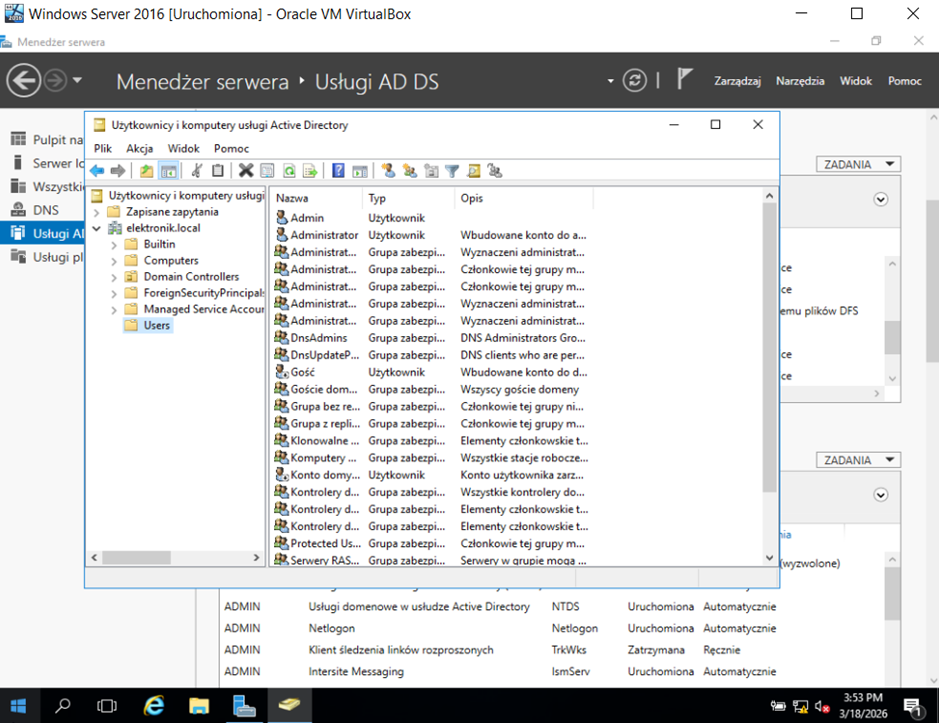This screenshot has width=939, height=723.
Task: Open the upper ZADANIA dropdown
Action: 859,164
